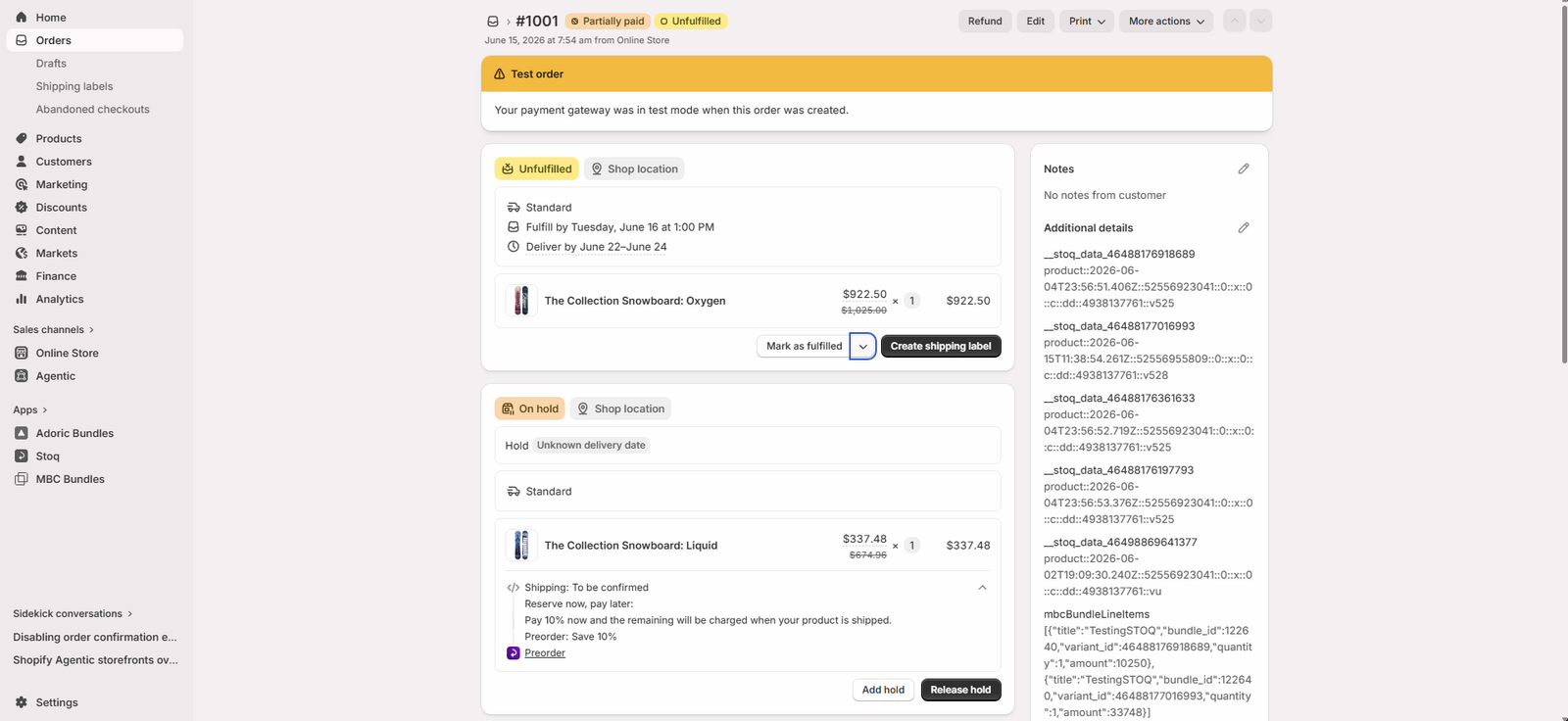Click the yellow Unfulfilled badge in card

(536, 168)
